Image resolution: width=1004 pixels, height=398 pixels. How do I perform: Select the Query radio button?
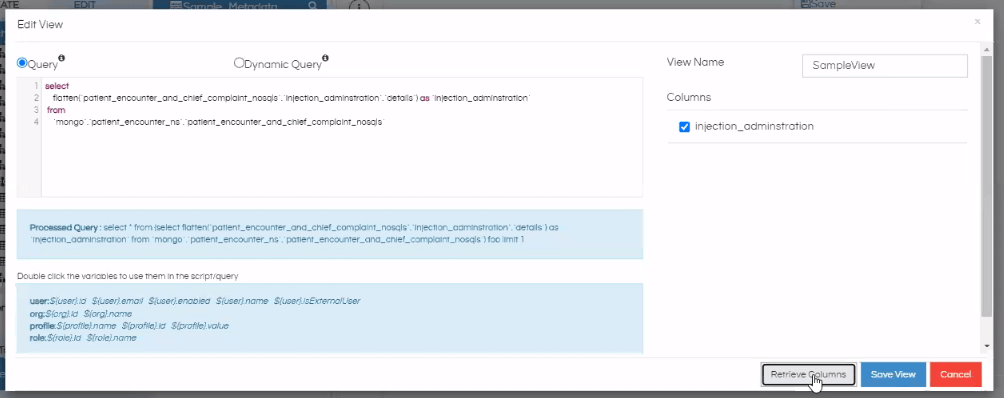[22, 63]
